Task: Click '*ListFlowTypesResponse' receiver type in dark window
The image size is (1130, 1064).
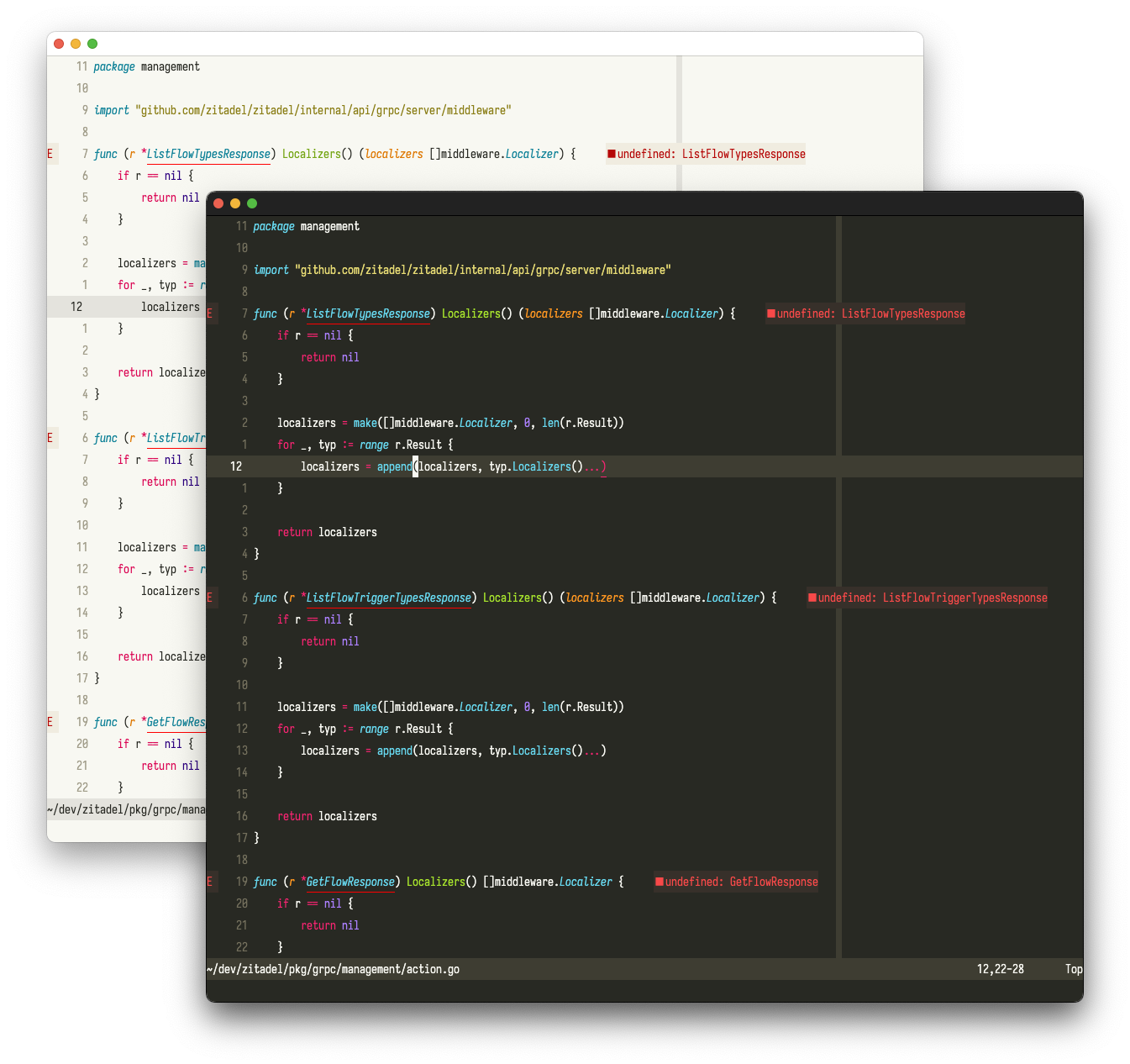Action: (365, 313)
